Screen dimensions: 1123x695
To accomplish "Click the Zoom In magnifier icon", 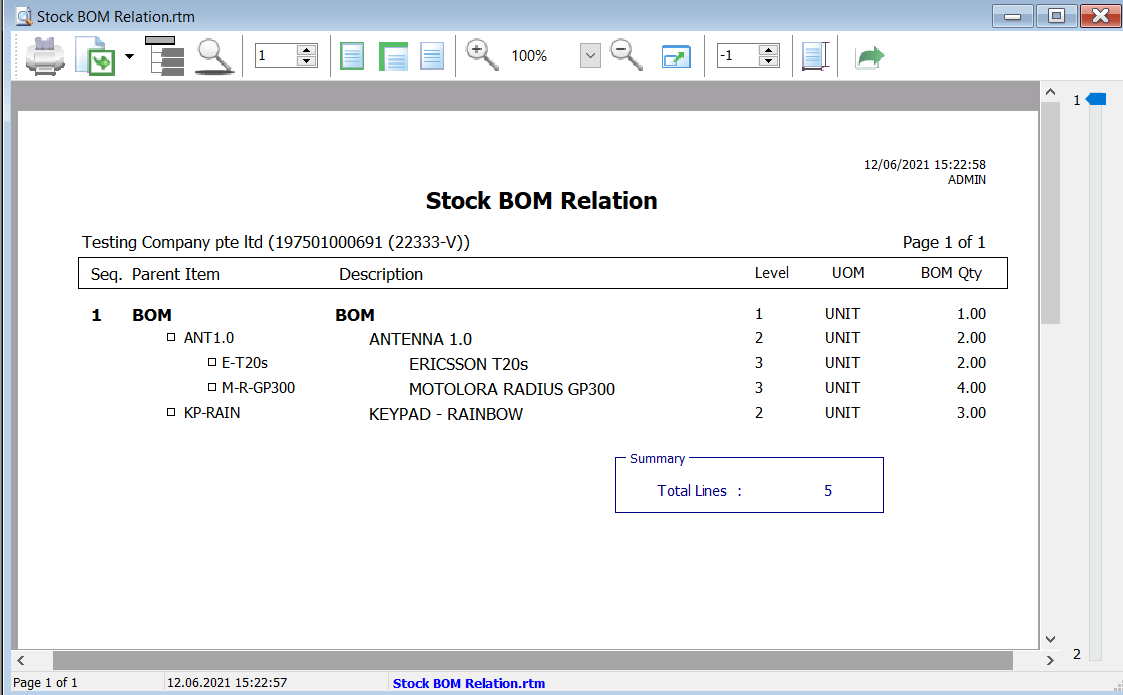I will pyautogui.click(x=482, y=55).
